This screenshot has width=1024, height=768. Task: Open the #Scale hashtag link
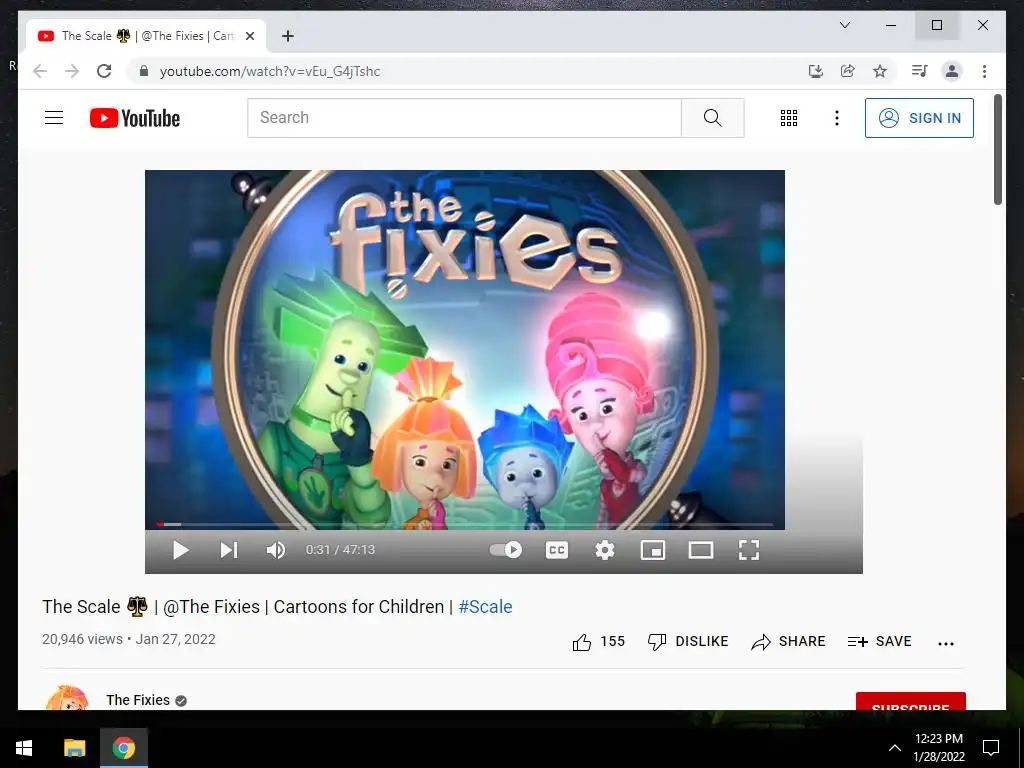pos(485,607)
